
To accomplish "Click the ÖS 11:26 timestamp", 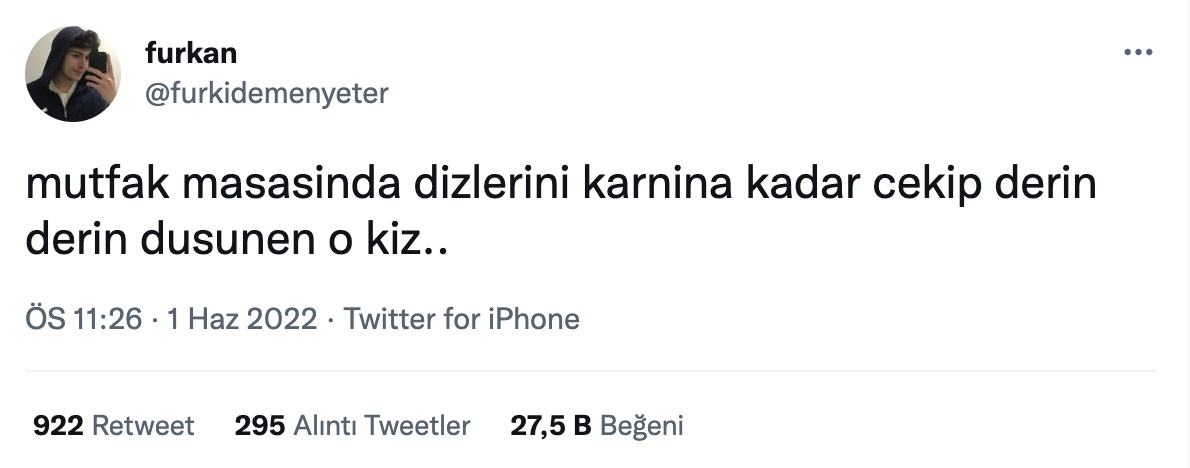I will [83, 319].
